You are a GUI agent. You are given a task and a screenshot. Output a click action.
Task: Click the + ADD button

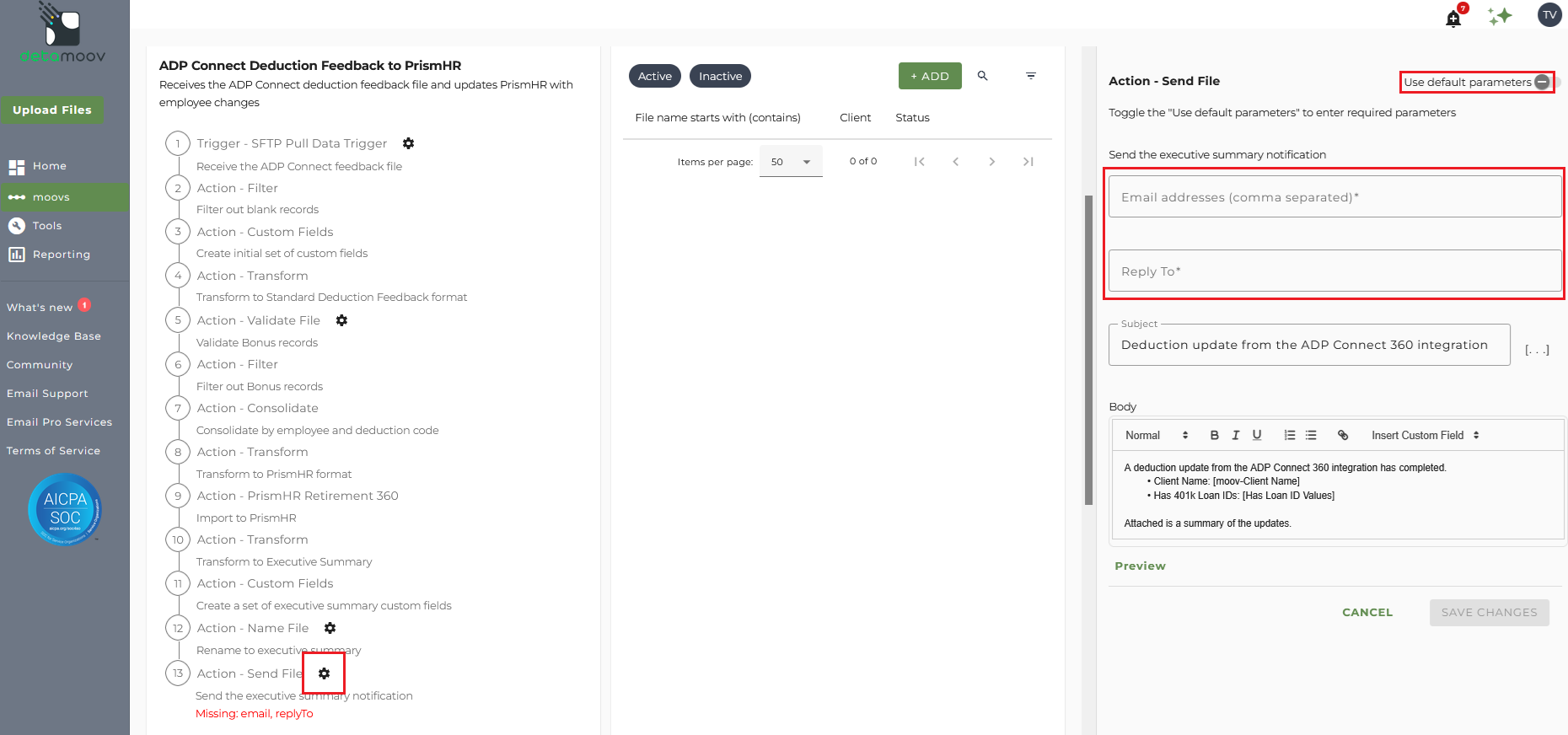tap(930, 76)
